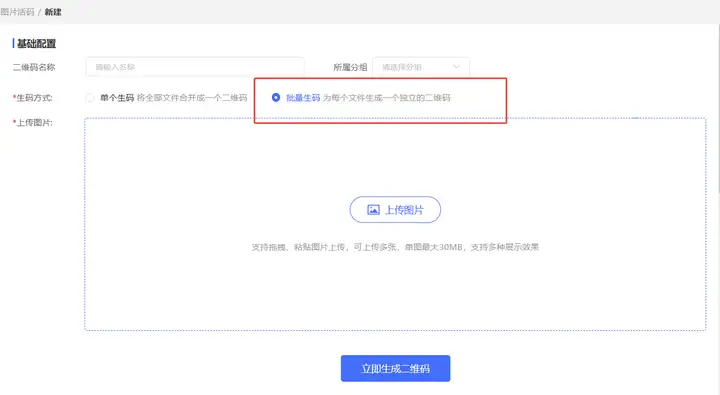The image size is (720, 395).
Task: Click the 单个生码 option label text
Action: (x=117, y=97)
